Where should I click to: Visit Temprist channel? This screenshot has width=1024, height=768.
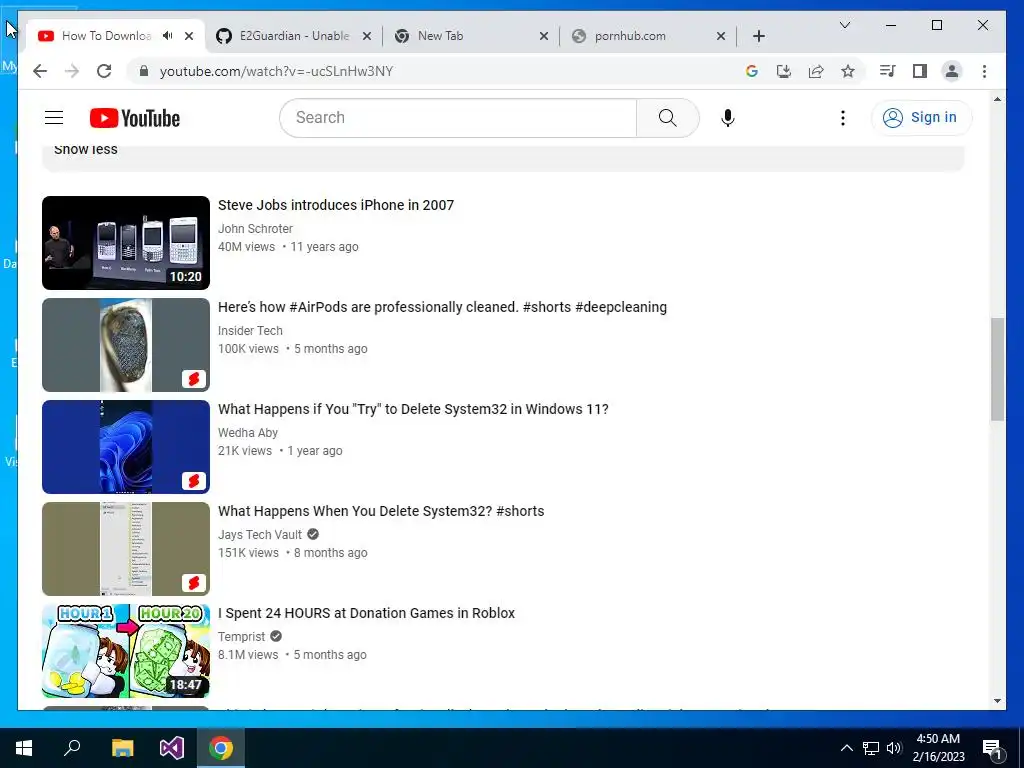pyautogui.click(x=242, y=636)
